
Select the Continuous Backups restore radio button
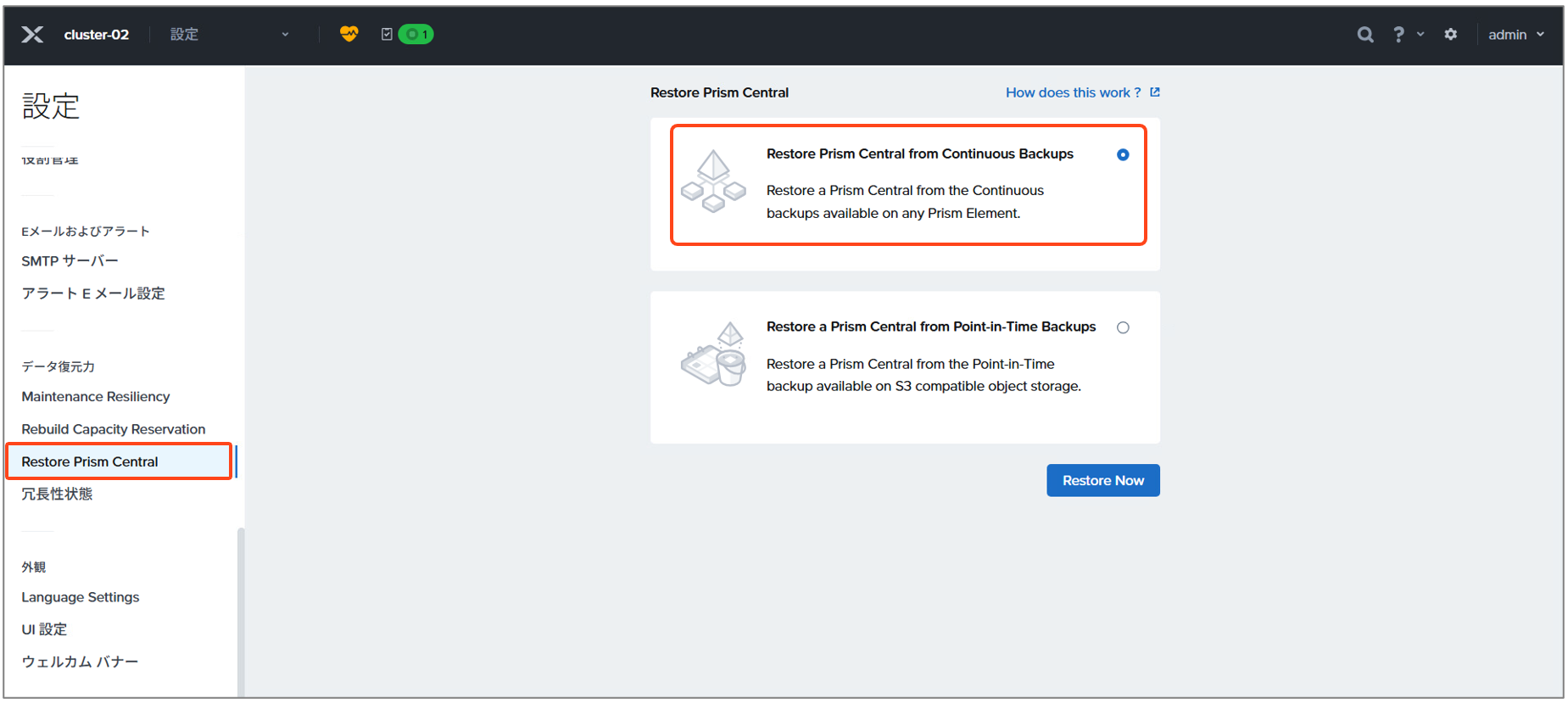1123,155
